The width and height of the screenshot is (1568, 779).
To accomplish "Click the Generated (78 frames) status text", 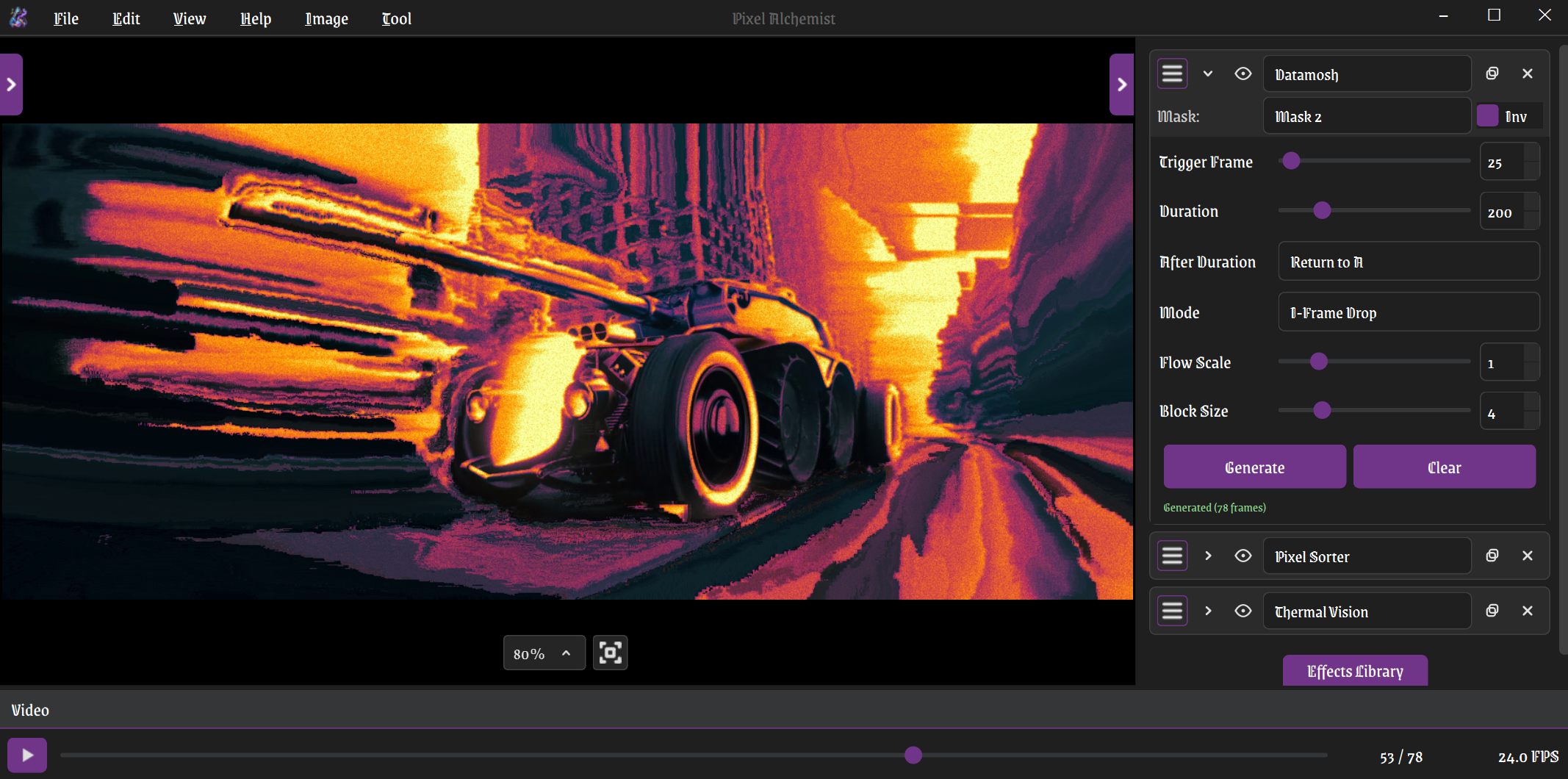I will 1215,508.
